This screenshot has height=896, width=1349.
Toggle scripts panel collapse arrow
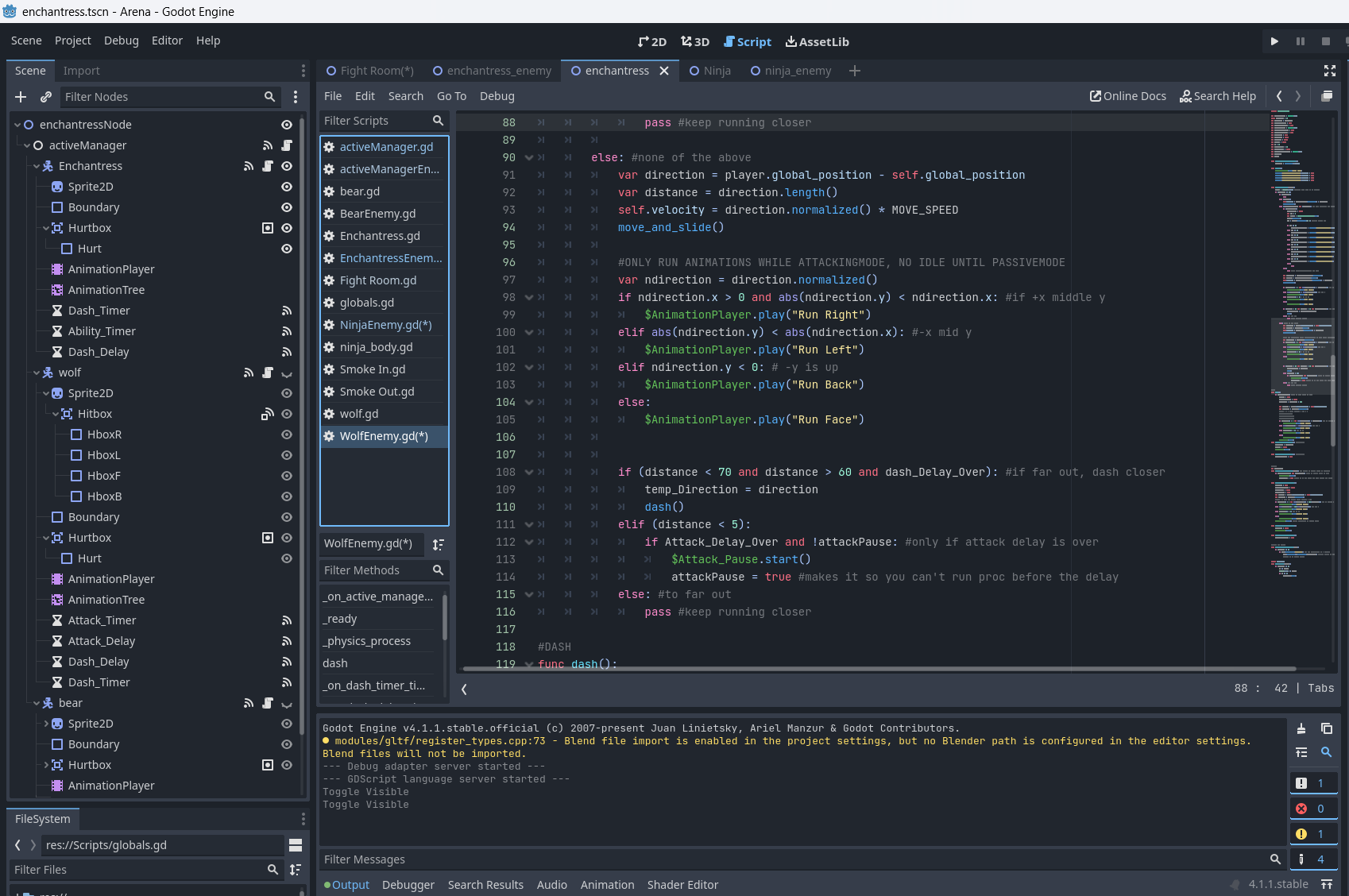[x=464, y=689]
